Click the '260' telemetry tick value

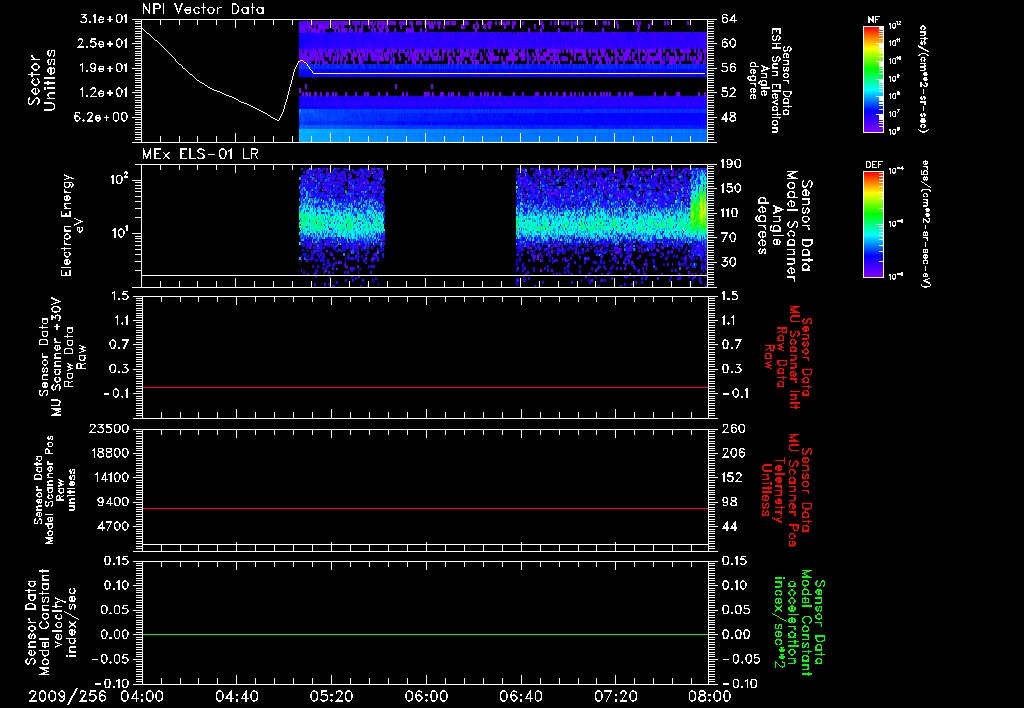[x=731, y=428]
